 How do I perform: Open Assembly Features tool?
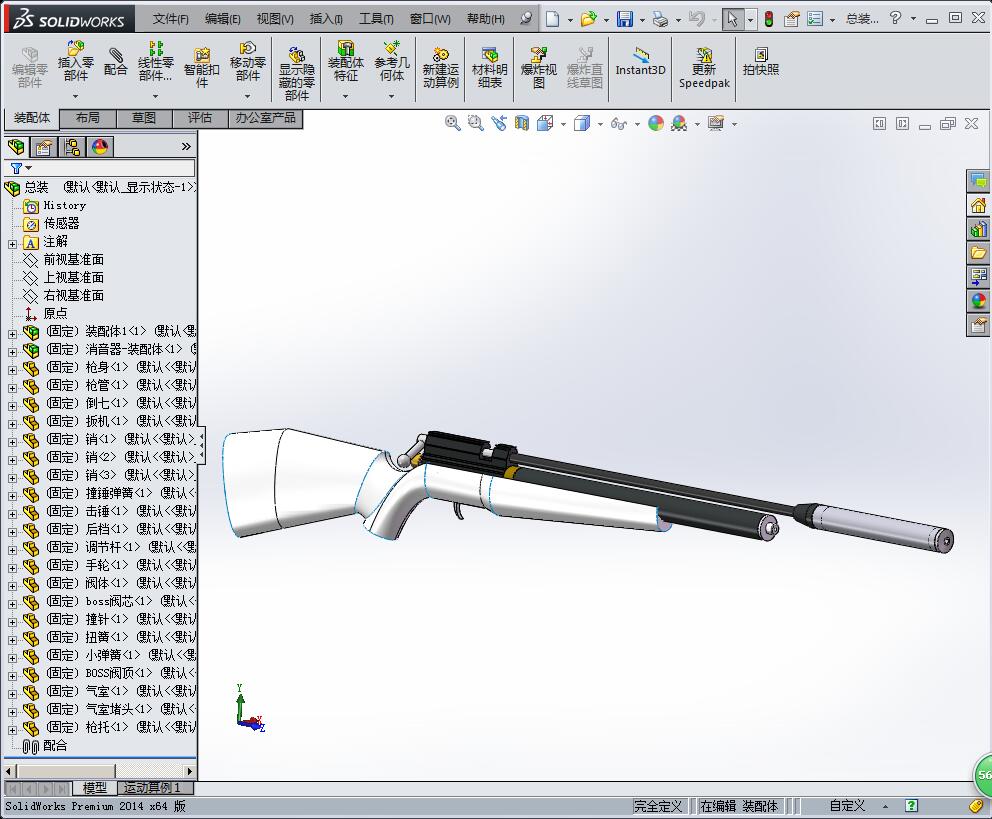click(345, 61)
